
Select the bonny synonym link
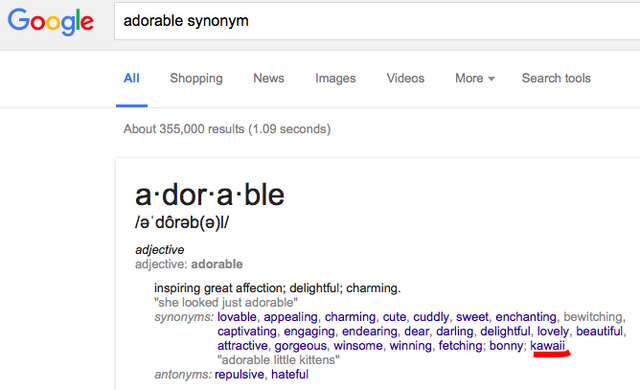tap(506, 346)
